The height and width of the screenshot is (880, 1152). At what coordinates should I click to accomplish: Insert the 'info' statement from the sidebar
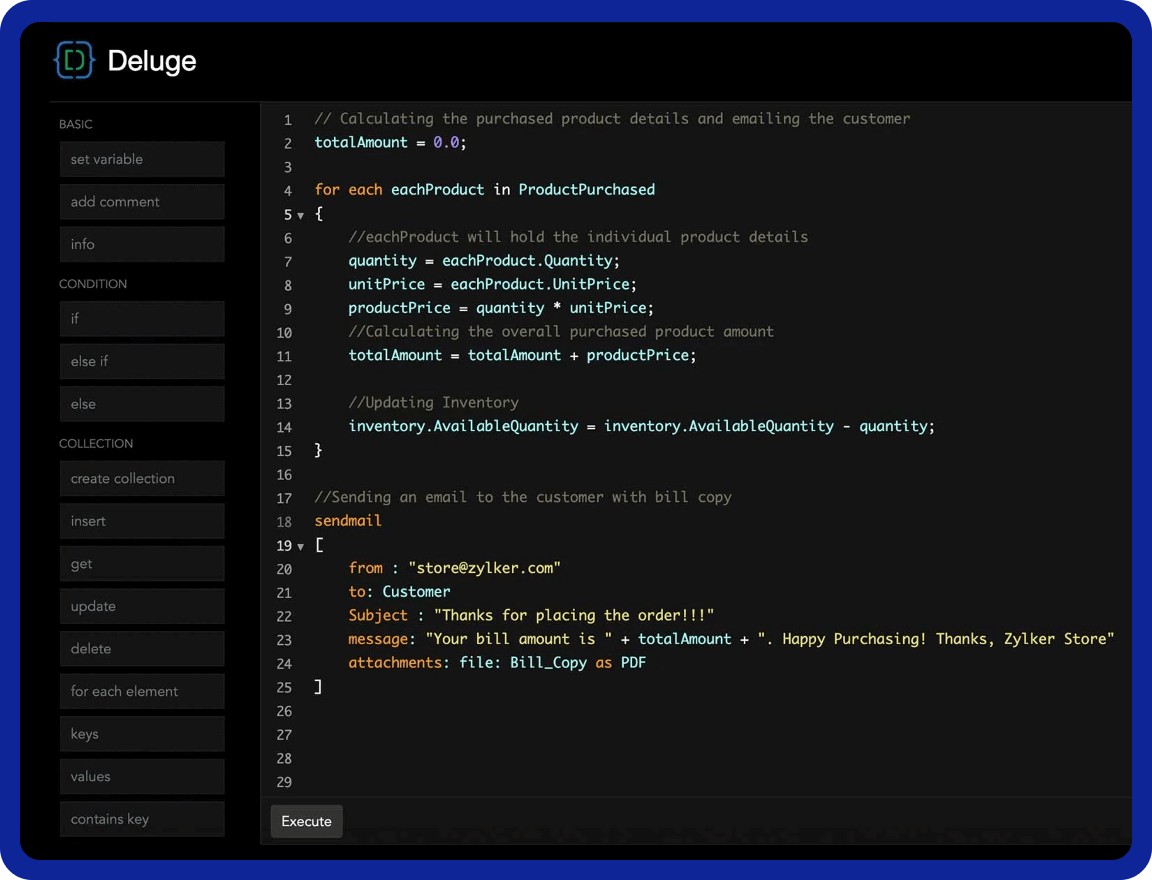click(x=142, y=244)
